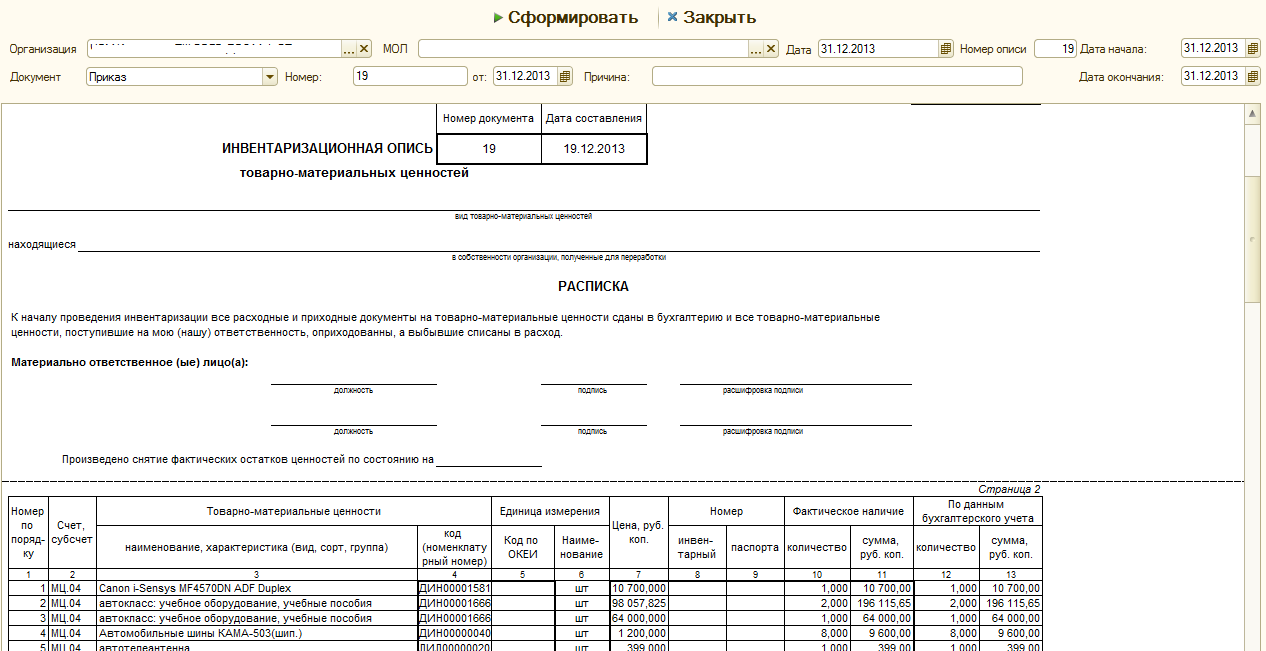Clear the Организация field with its X
1266x651 pixels.
coord(364,48)
